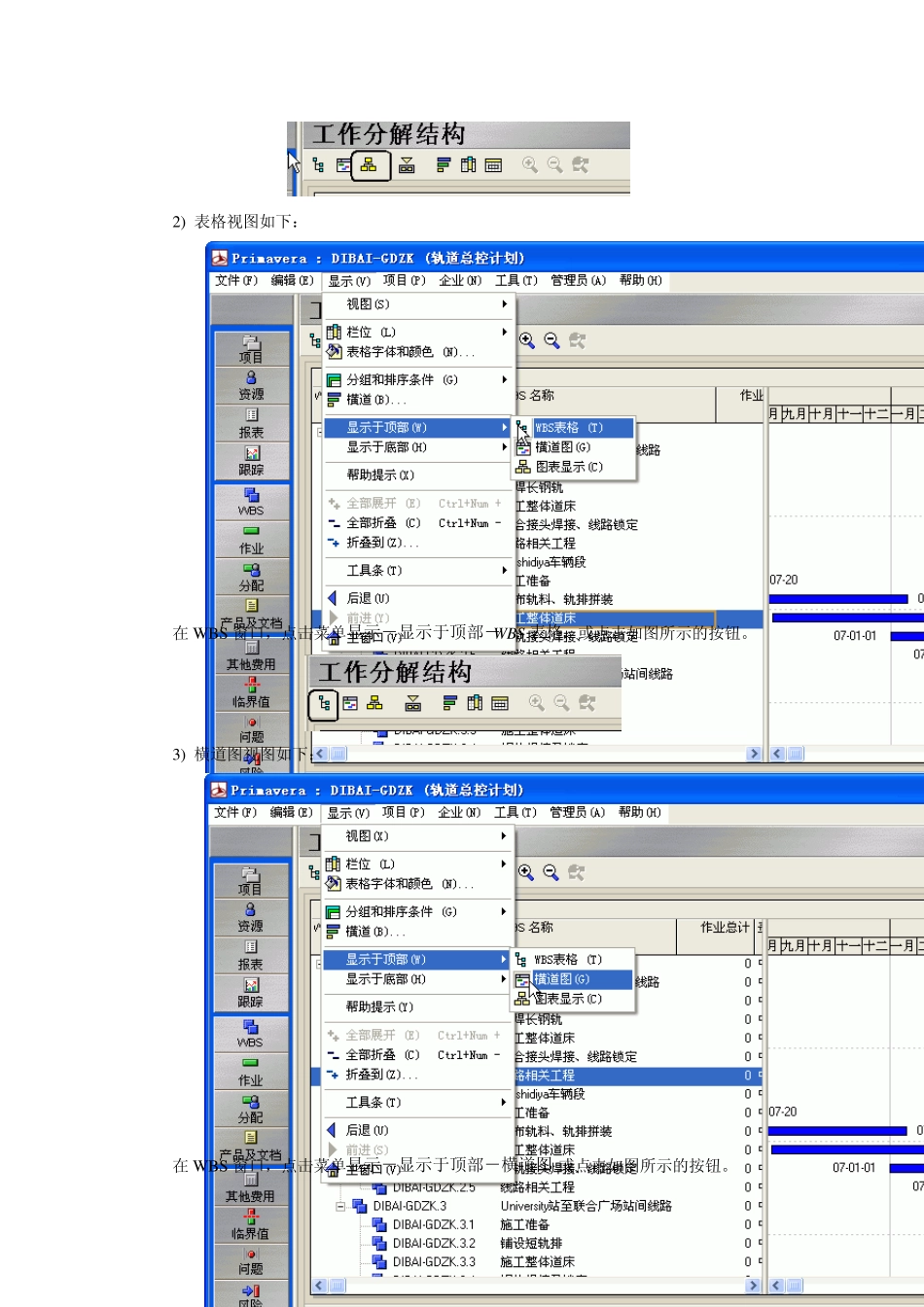This screenshot has width=924, height=1307.
Task: Open 临界值 sidebar icon in upper Primavera window
Action: tap(251, 692)
